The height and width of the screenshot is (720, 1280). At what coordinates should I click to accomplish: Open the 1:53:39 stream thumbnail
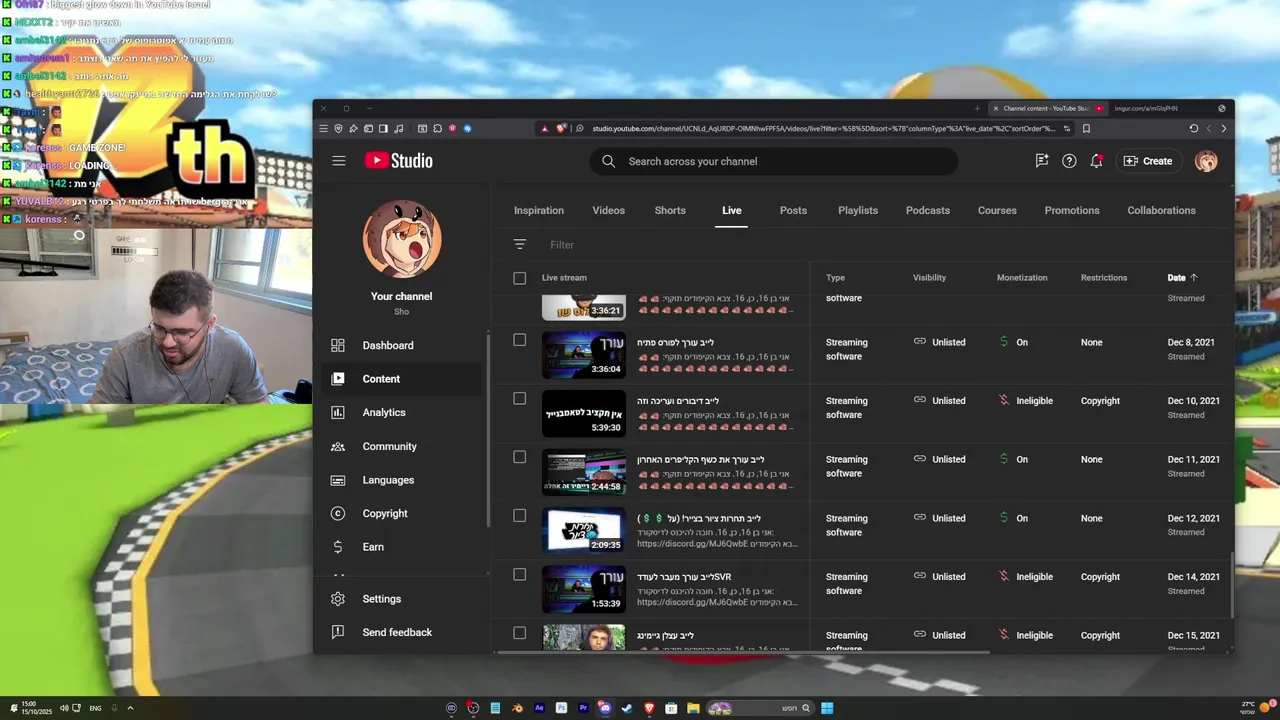584,589
